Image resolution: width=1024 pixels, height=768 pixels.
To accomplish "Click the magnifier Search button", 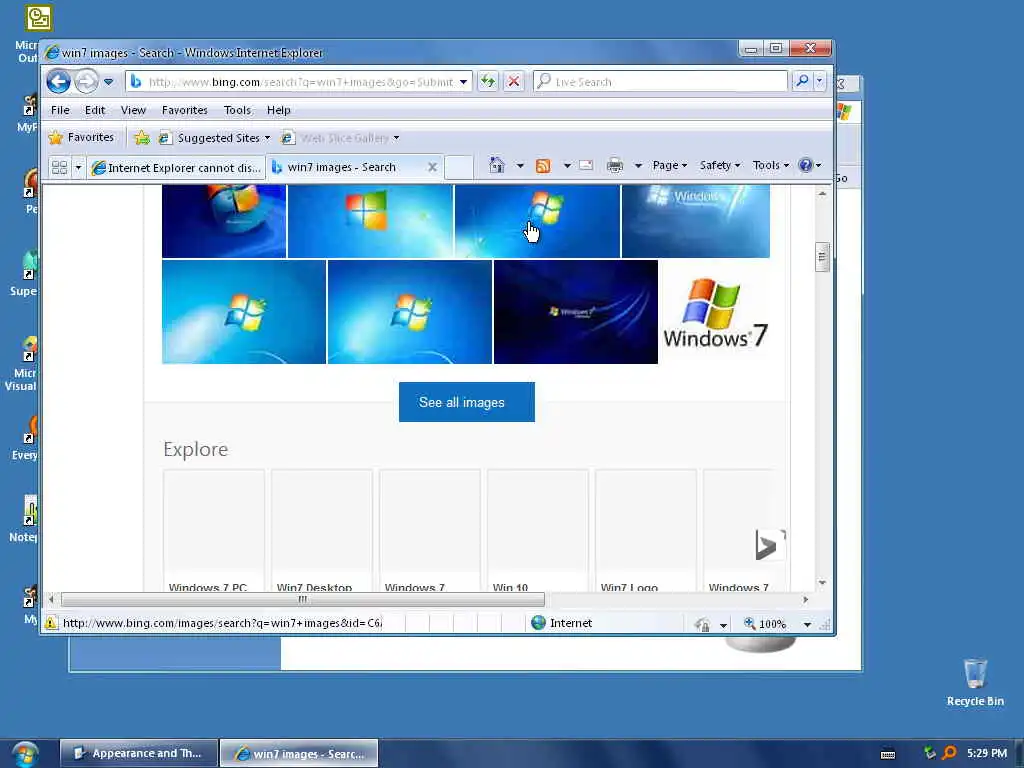I will tap(802, 81).
